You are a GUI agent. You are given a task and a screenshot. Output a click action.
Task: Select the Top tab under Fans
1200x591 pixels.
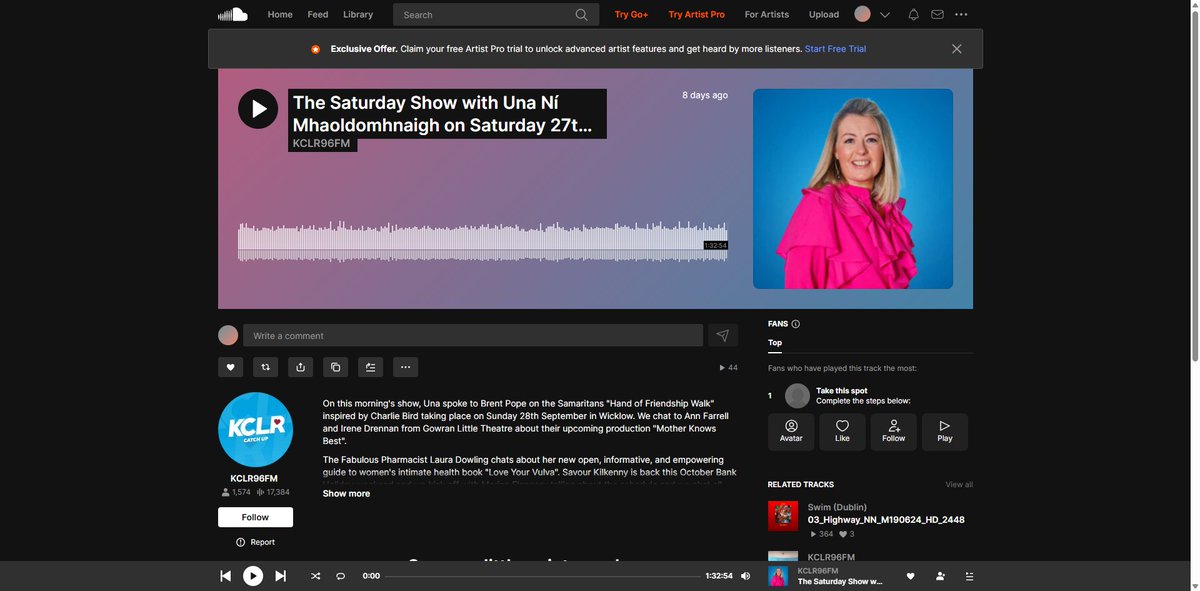(775, 343)
